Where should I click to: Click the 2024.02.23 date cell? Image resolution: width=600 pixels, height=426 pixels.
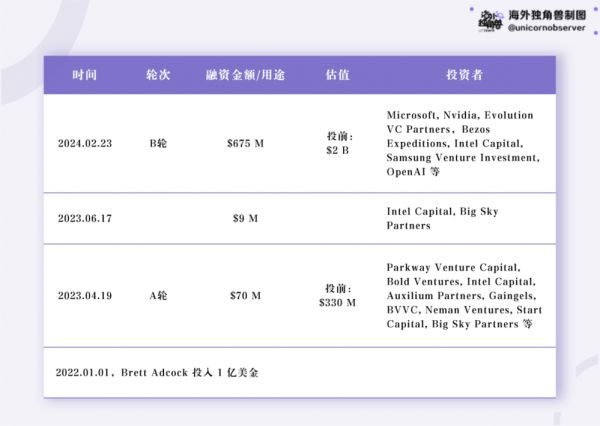(85, 143)
